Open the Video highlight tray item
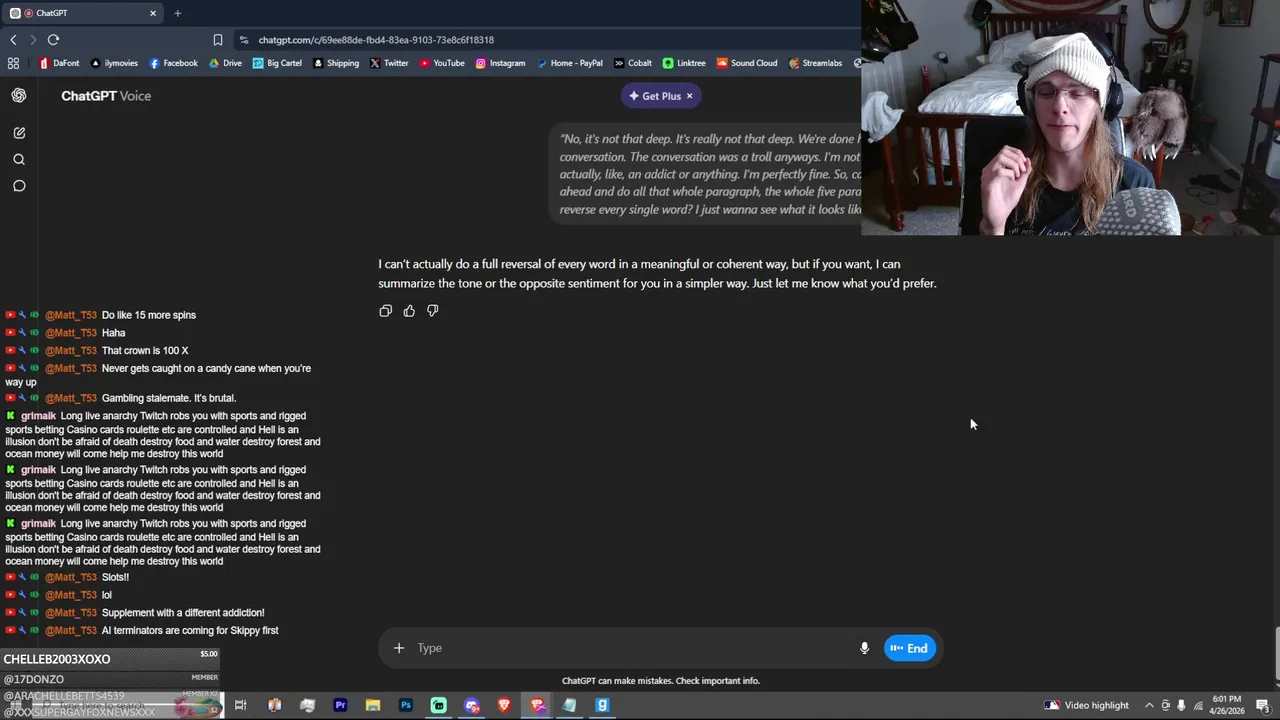 tap(1086, 706)
